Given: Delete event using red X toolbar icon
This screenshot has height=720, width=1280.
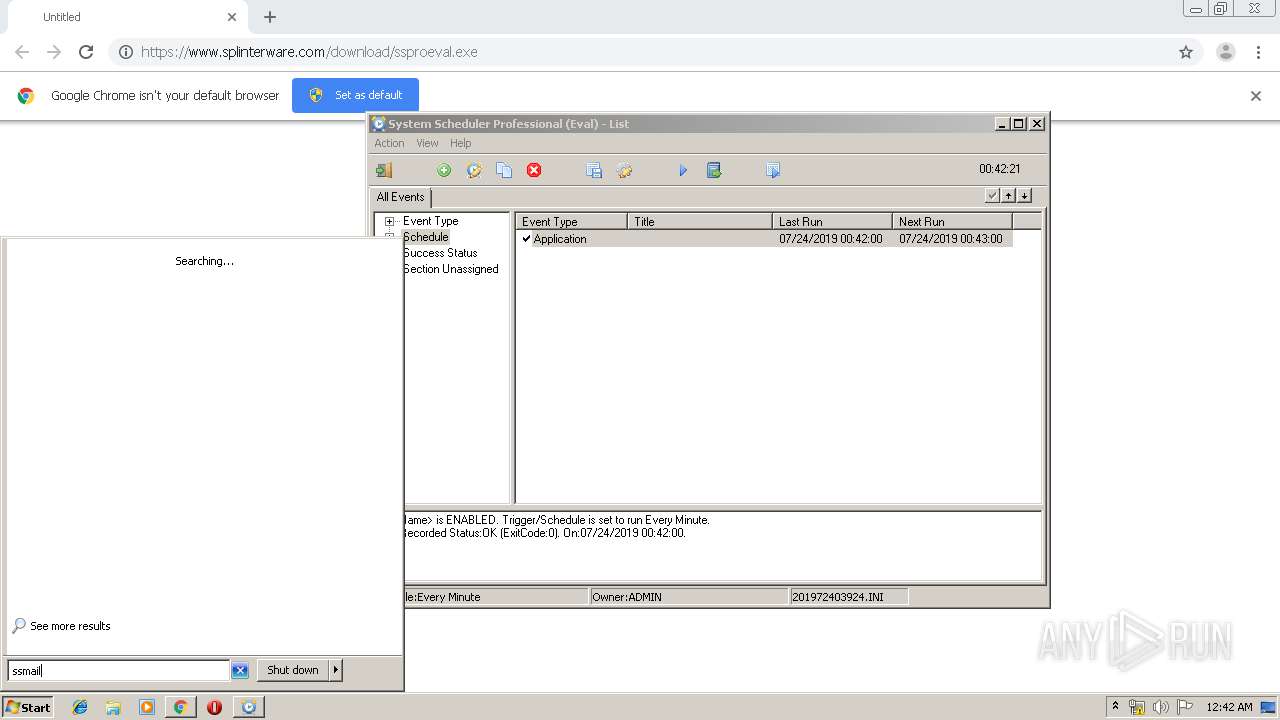Looking at the screenshot, I should click(534, 170).
